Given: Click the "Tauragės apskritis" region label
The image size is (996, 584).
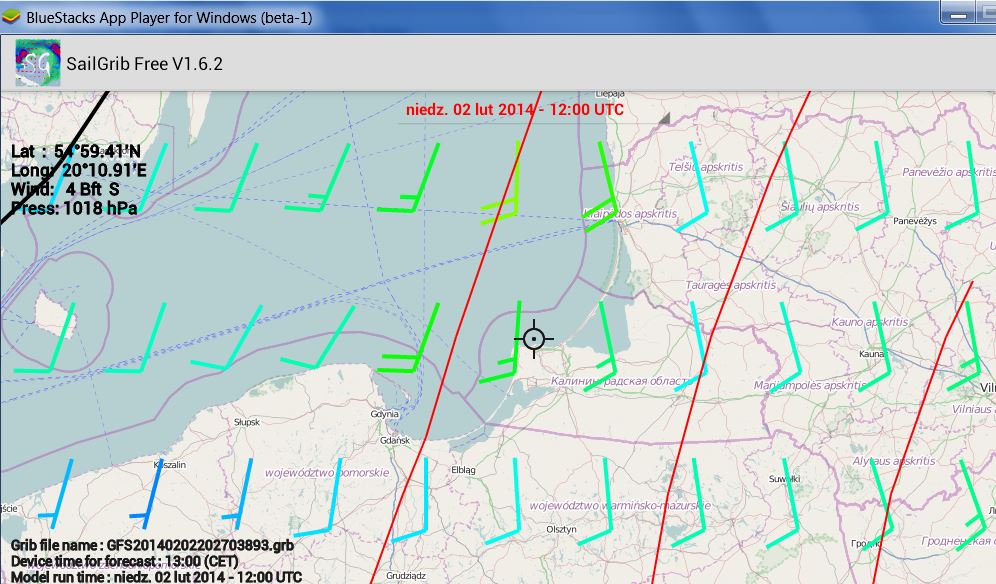Looking at the screenshot, I should [x=730, y=285].
